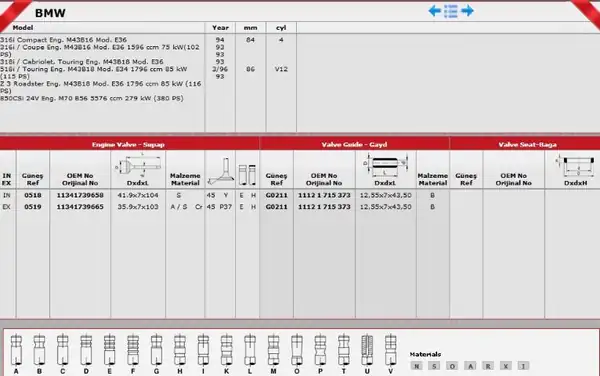This screenshot has width=600, height=376.
Task: Open material O legend box
Action: (452, 366)
